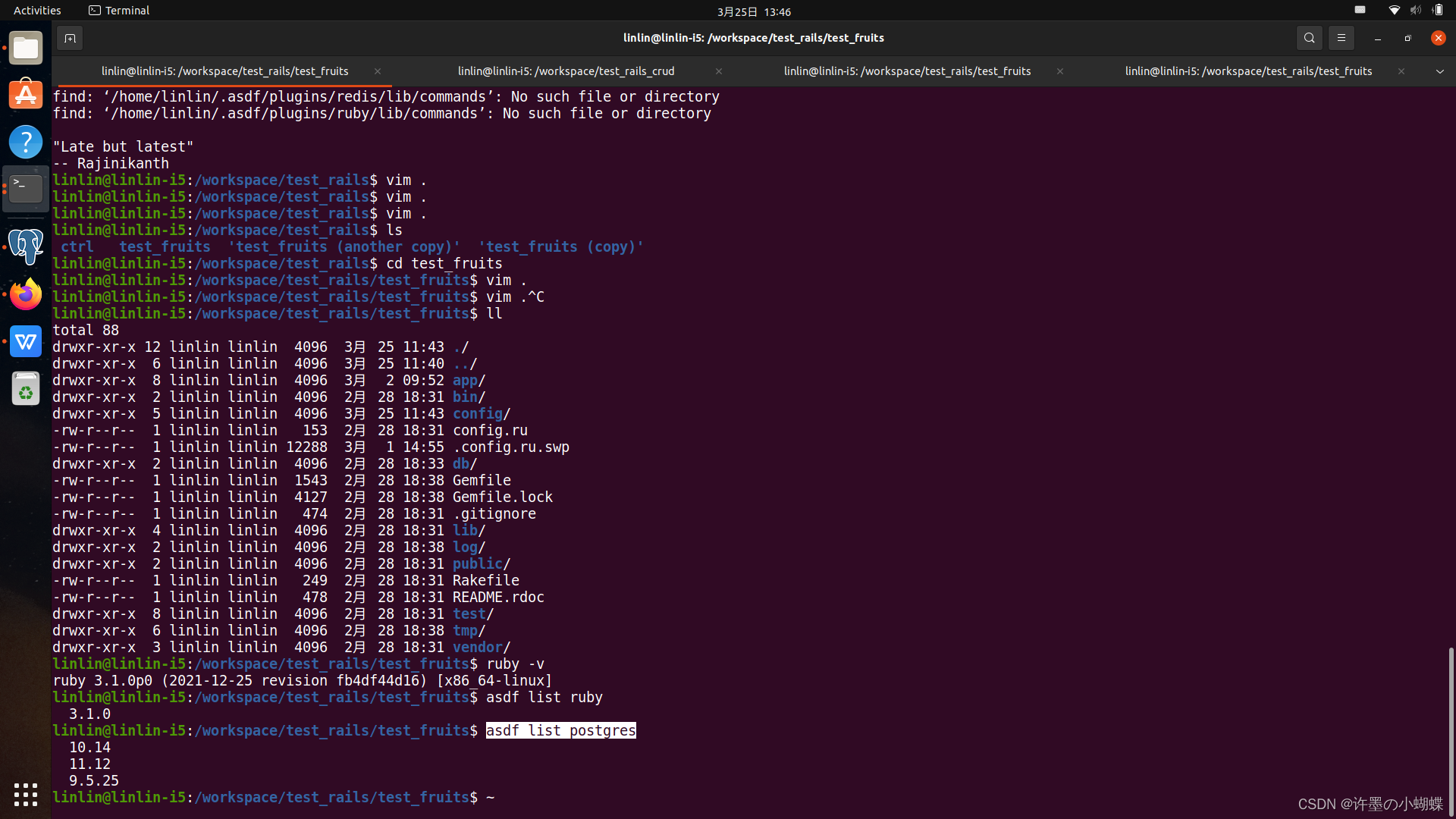Expand the tab list dropdown arrow

(x=1439, y=71)
